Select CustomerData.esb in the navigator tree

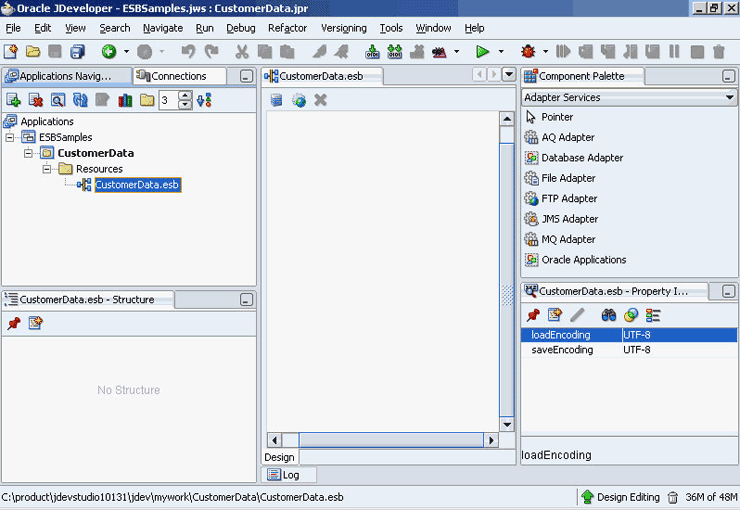click(137, 185)
